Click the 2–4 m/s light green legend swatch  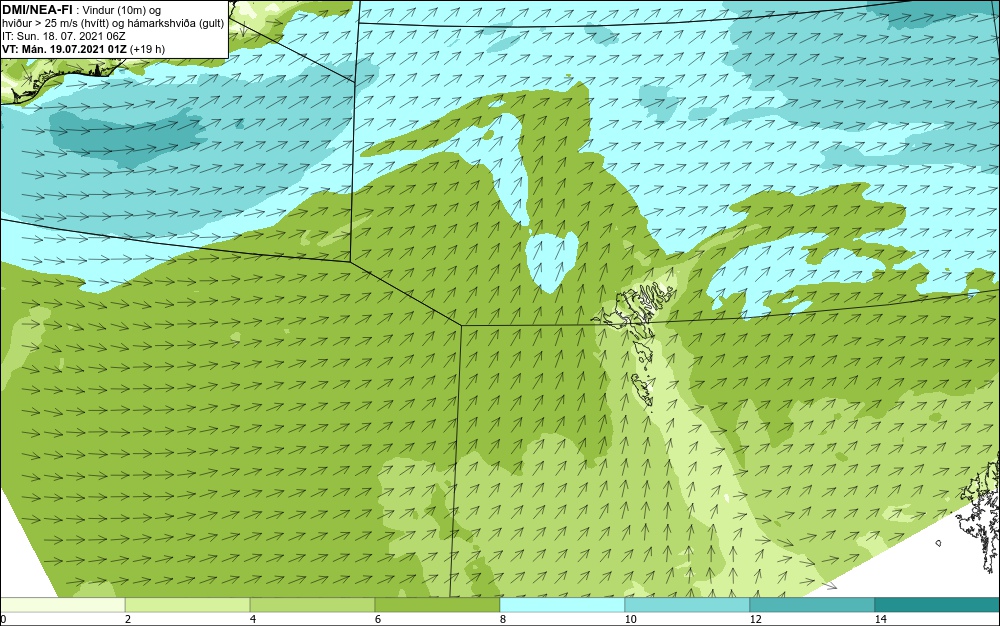pyautogui.click(x=188, y=604)
